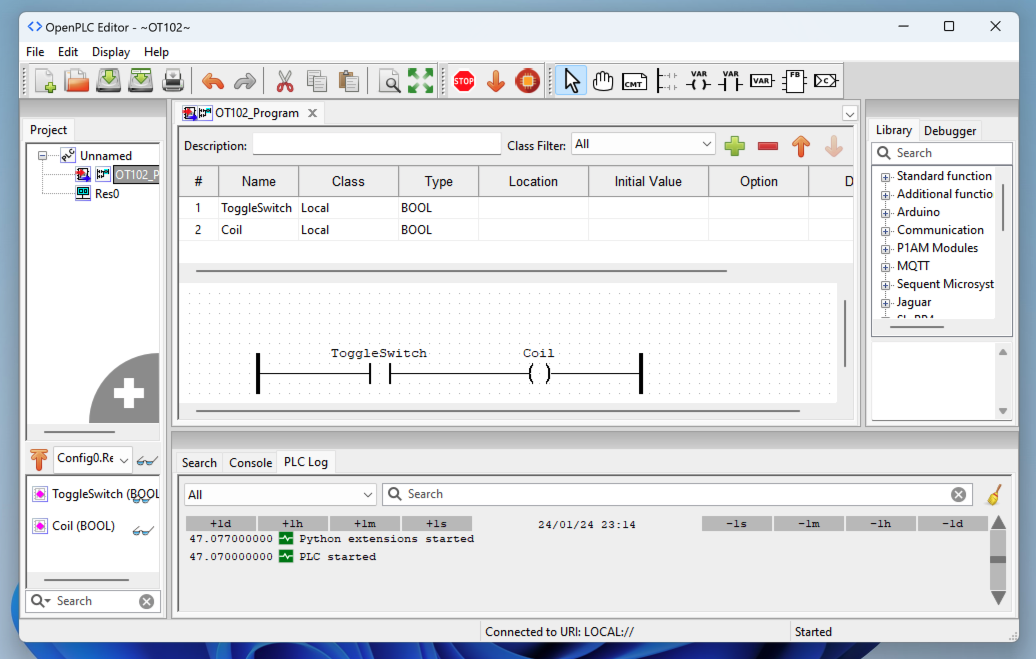
Task: Add a comment with CMT tool
Action: pyautogui.click(x=634, y=81)
